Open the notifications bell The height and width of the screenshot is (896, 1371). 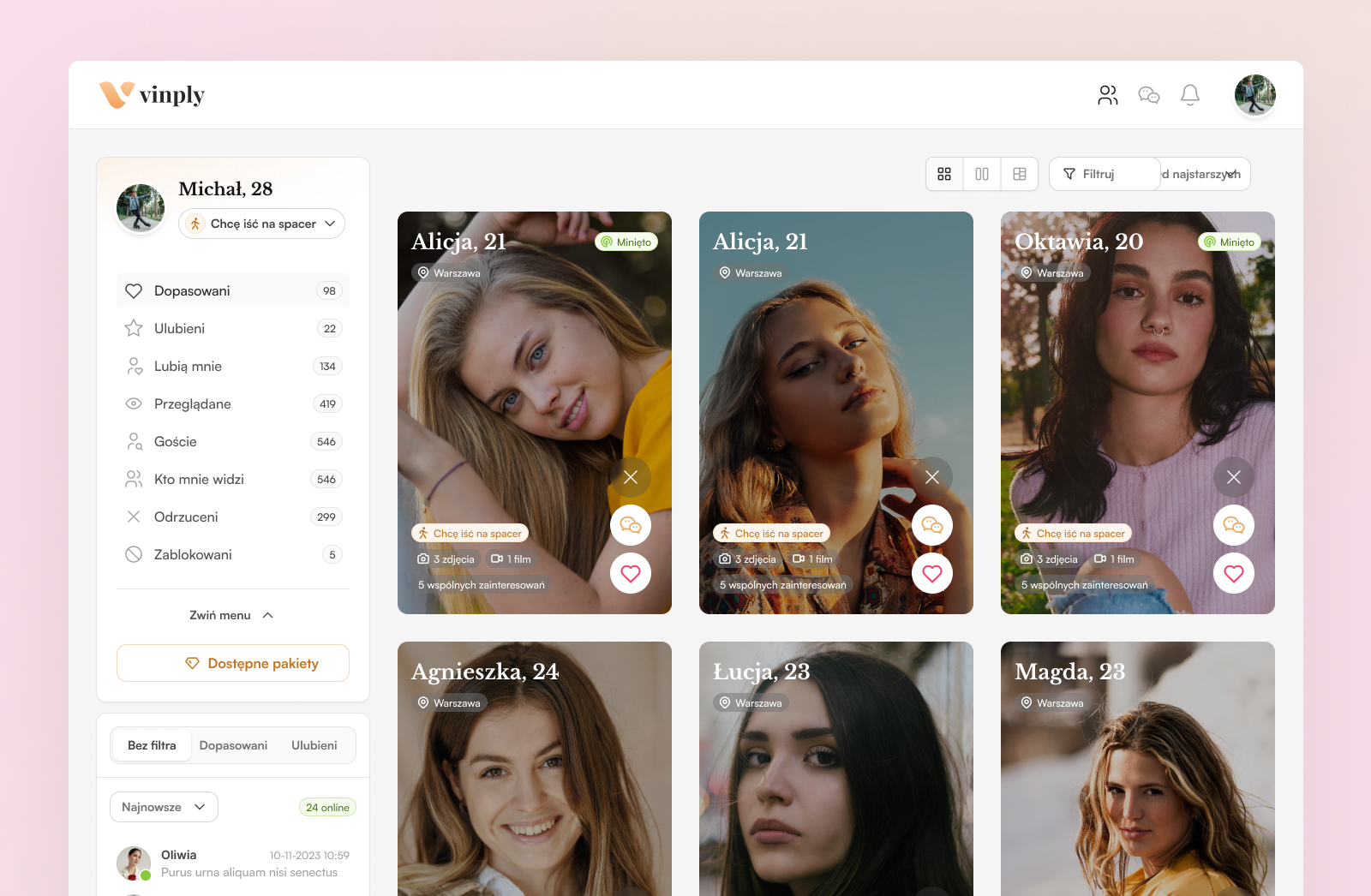[1190, 95]
